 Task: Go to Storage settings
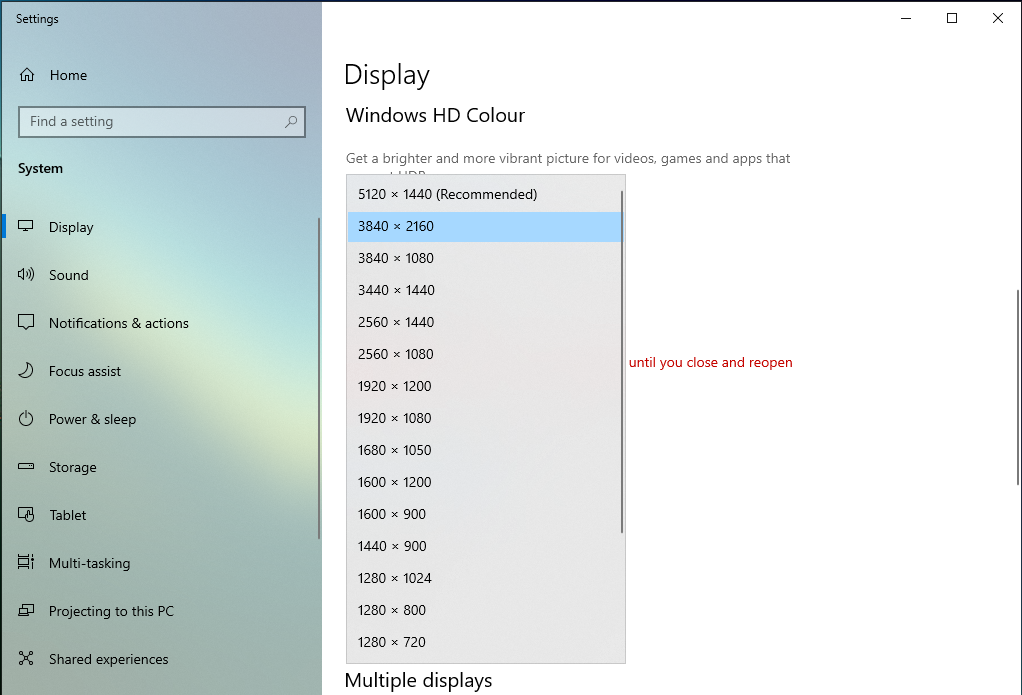(x=160, y=467)
